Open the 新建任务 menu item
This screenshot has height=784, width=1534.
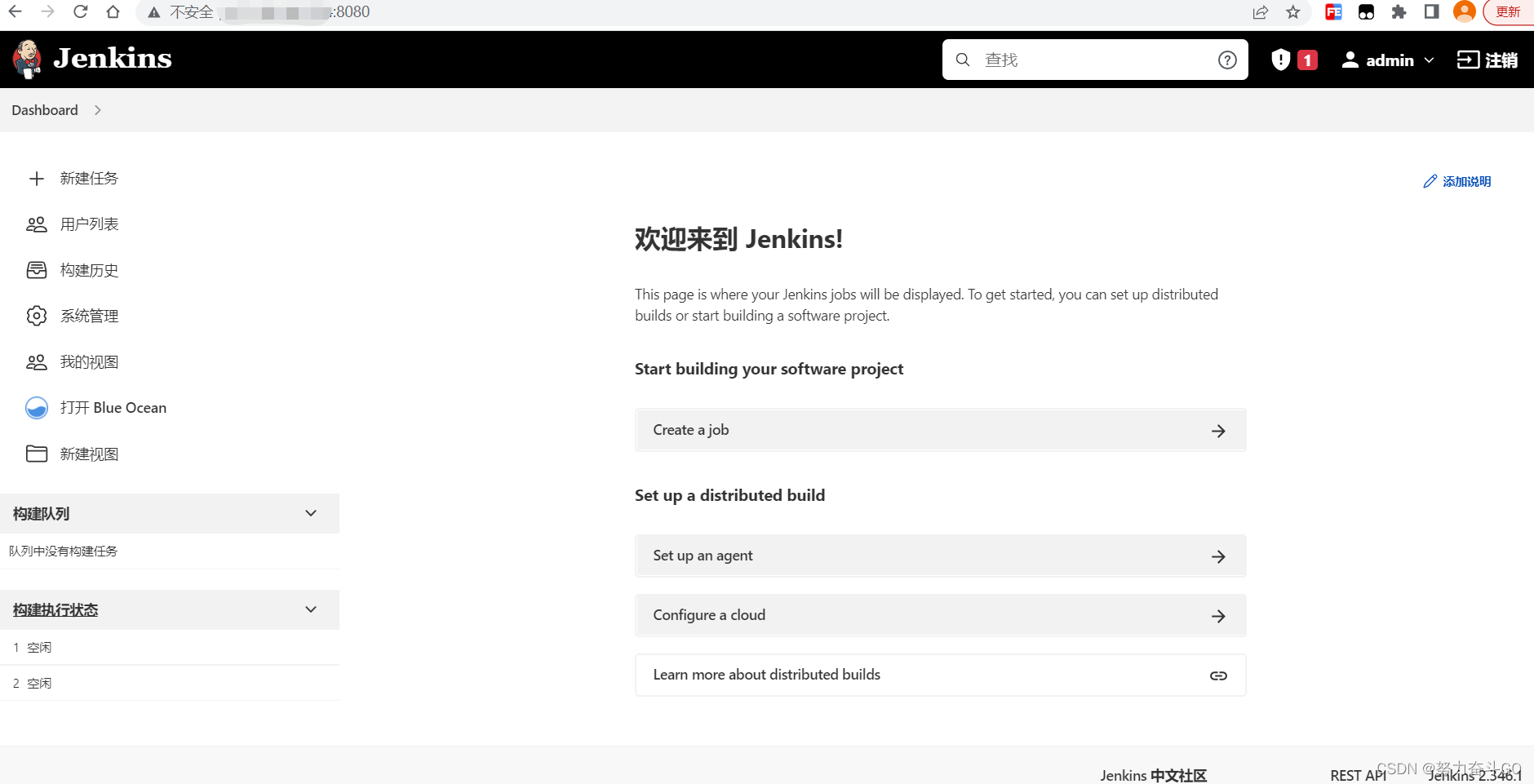pyautogui.click(x=89, y=179)
